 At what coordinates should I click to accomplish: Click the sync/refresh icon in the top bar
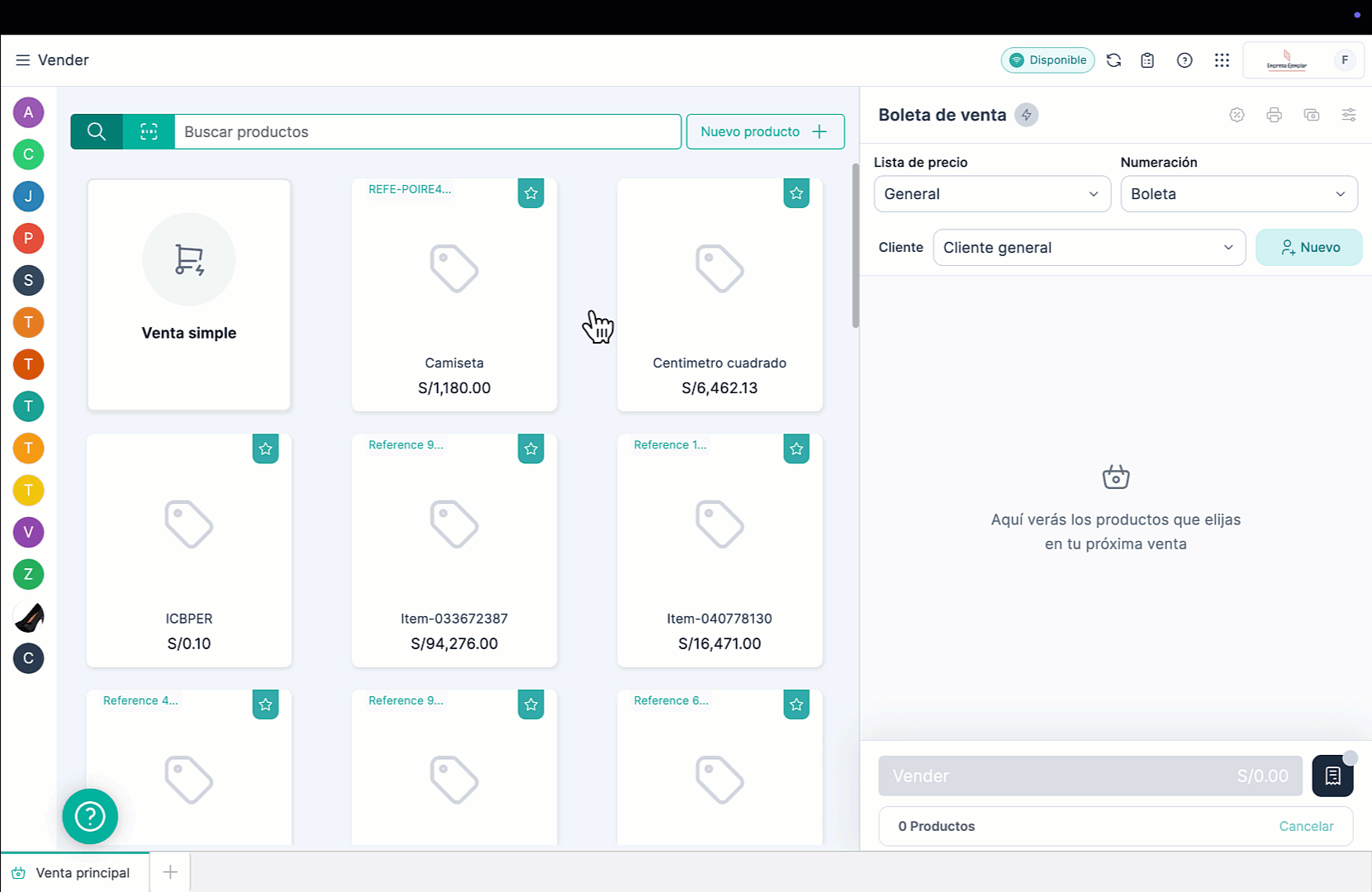click(1113, 59)
